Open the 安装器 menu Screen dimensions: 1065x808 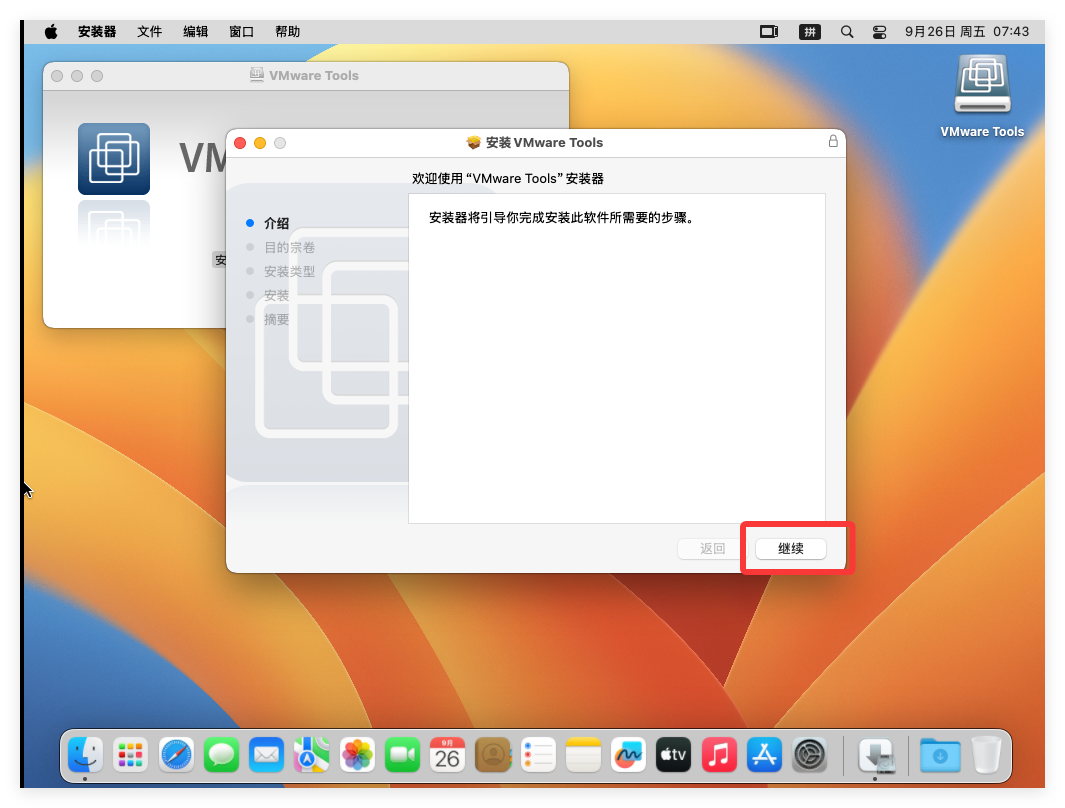(96, 31)
